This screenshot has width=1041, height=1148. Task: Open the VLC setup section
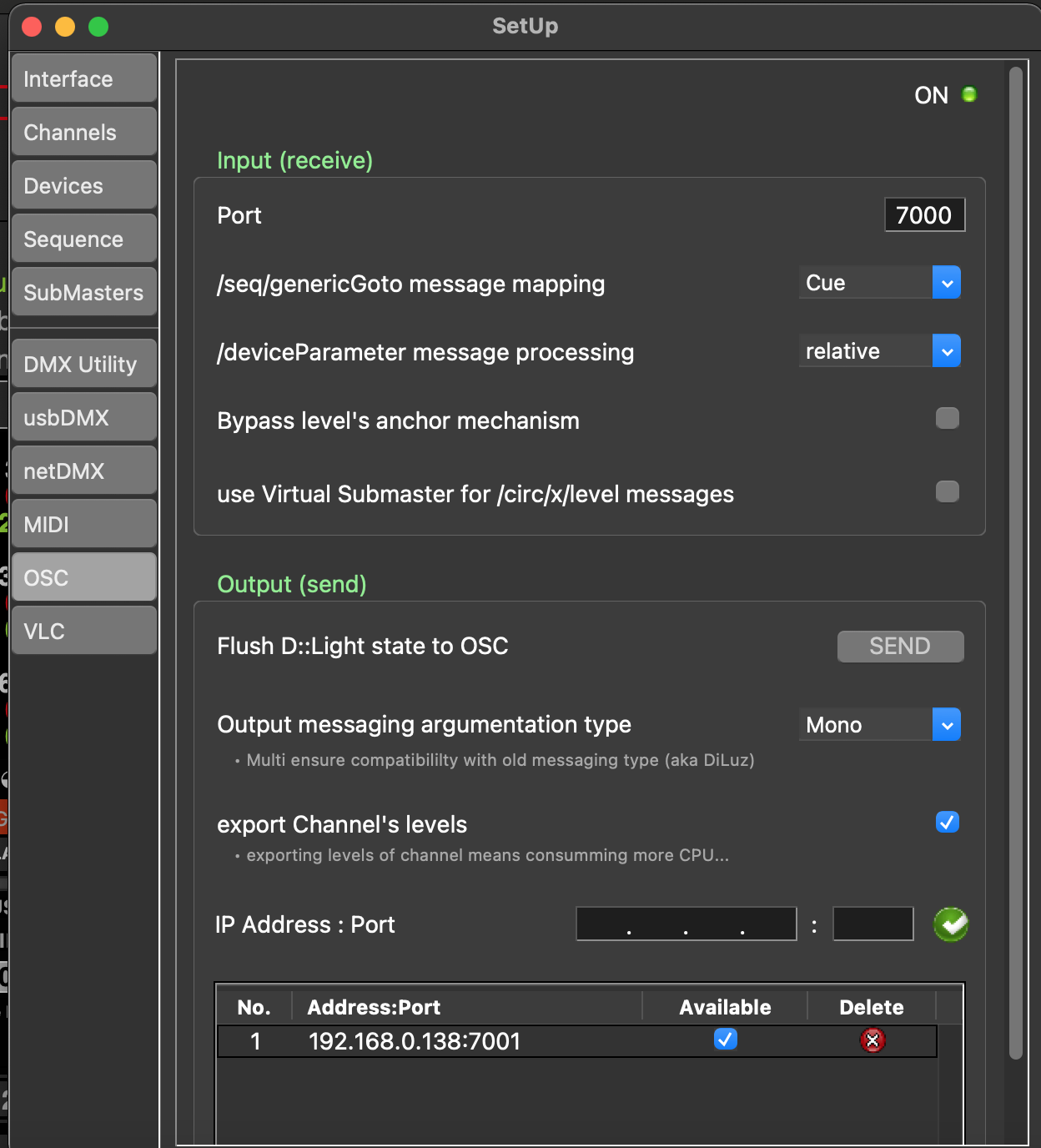pyautogui.click(x=83, y=632)
